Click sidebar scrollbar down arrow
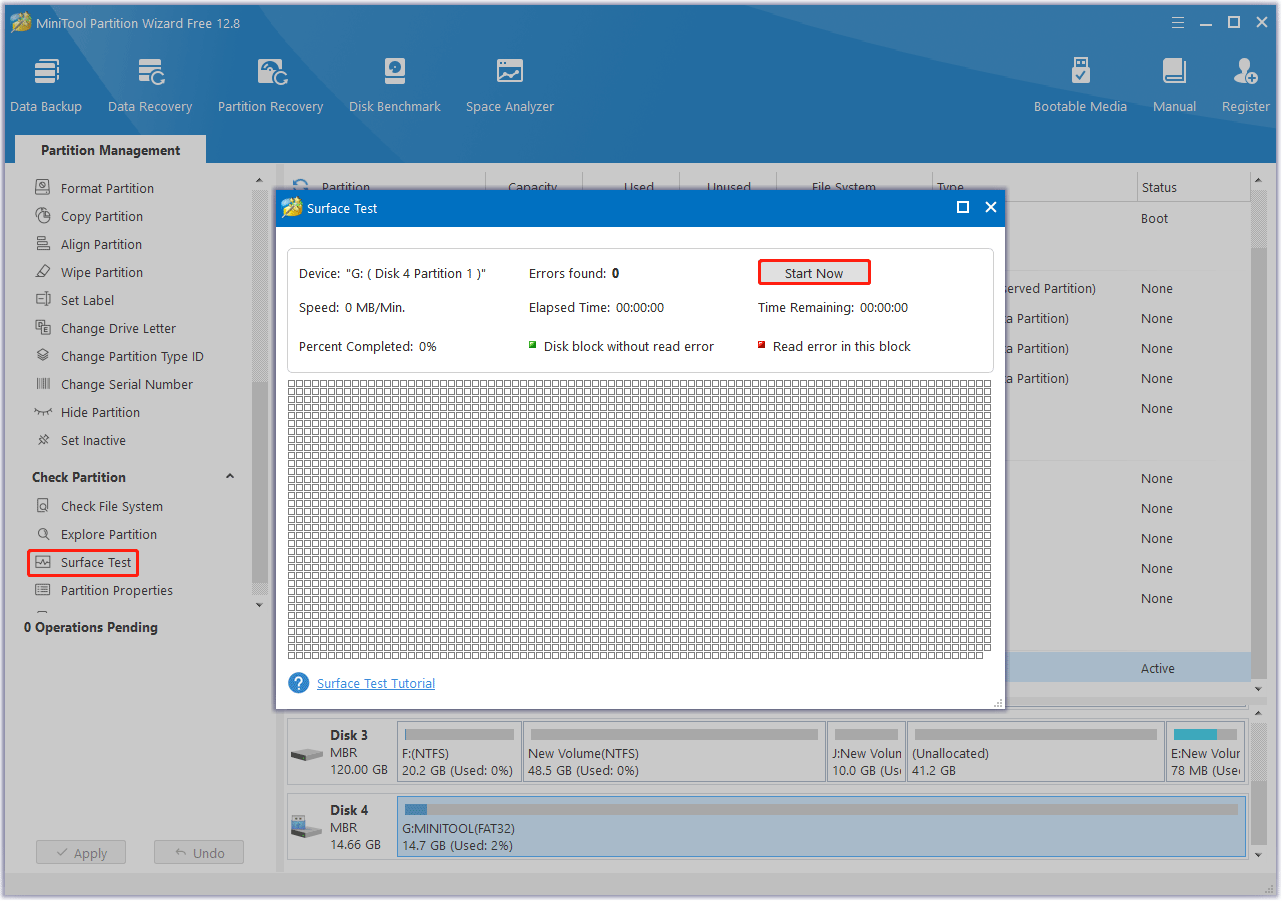1282x901 pixels. click(260, 604)
